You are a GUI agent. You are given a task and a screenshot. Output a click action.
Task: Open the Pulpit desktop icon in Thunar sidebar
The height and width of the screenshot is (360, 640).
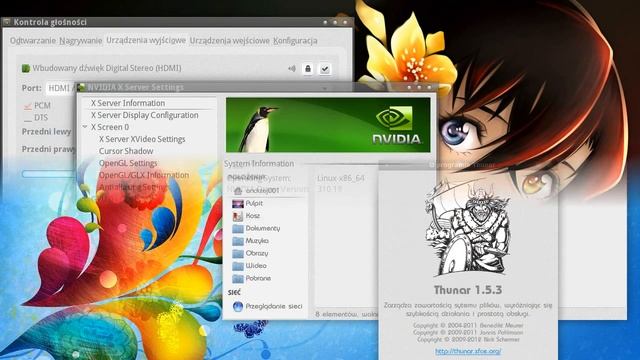238,203
